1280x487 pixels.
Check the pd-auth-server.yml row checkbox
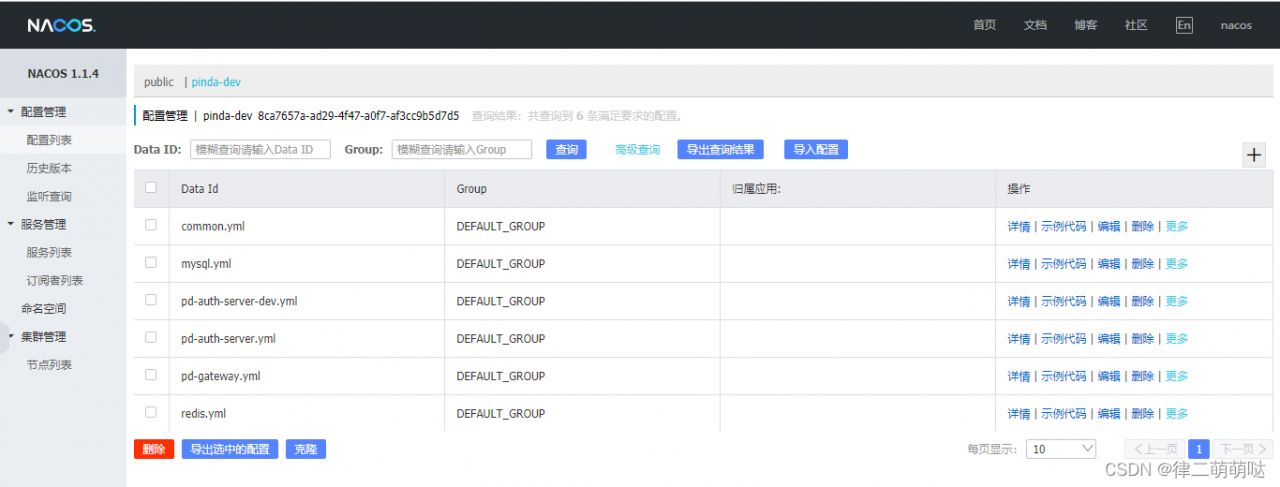(x=151, y=337)
